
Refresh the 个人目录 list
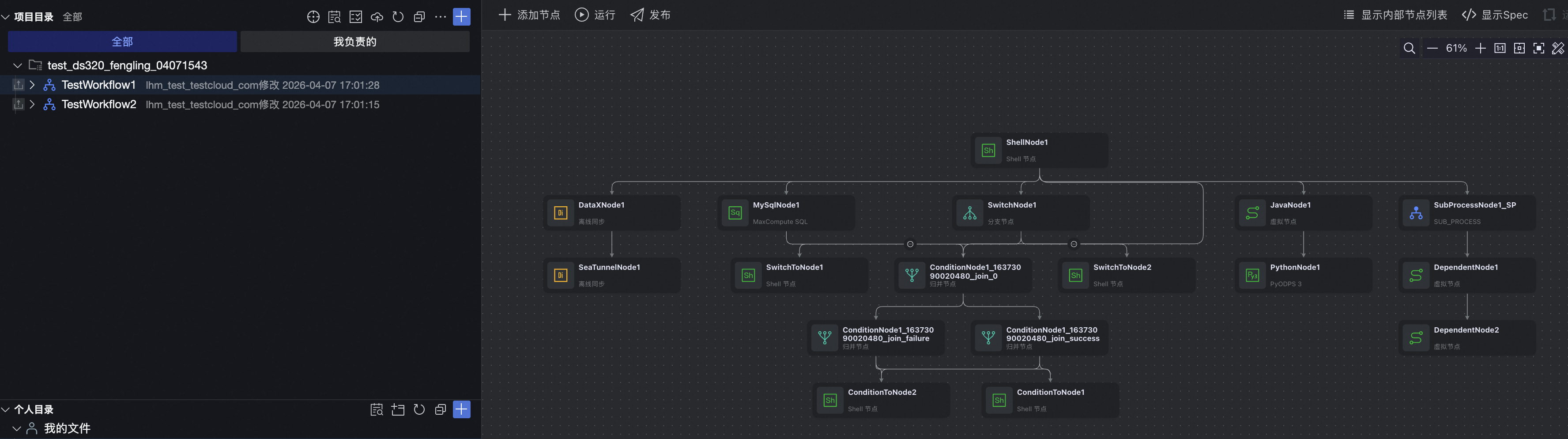(x=419, y=410)
